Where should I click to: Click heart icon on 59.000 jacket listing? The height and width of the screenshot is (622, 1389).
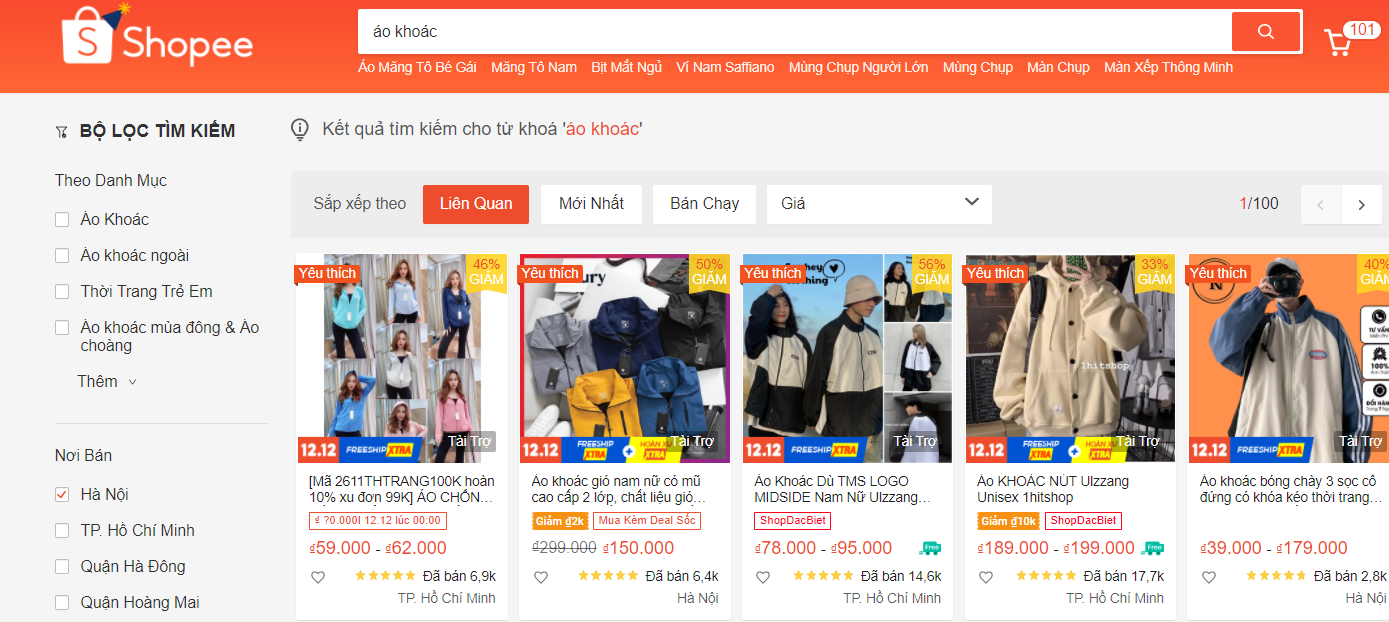[x=318, y=577]
